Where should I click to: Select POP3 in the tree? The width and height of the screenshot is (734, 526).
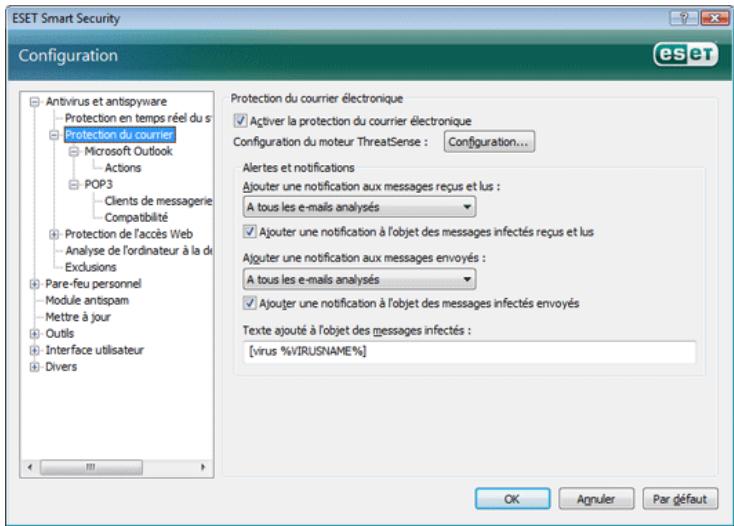click(98, 184)
